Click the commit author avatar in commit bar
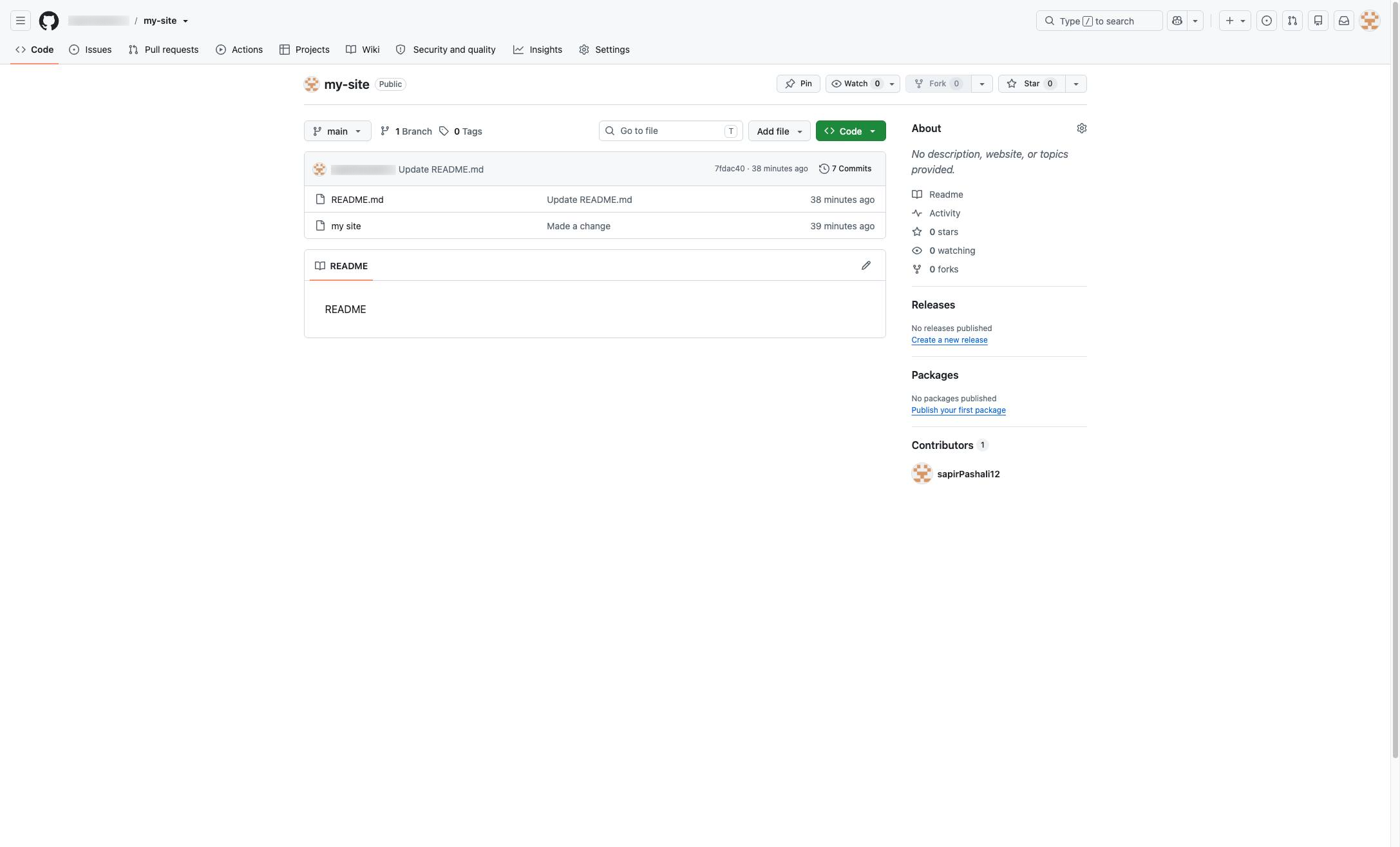This screenshot has height=847, width=1400. [319, 169]
